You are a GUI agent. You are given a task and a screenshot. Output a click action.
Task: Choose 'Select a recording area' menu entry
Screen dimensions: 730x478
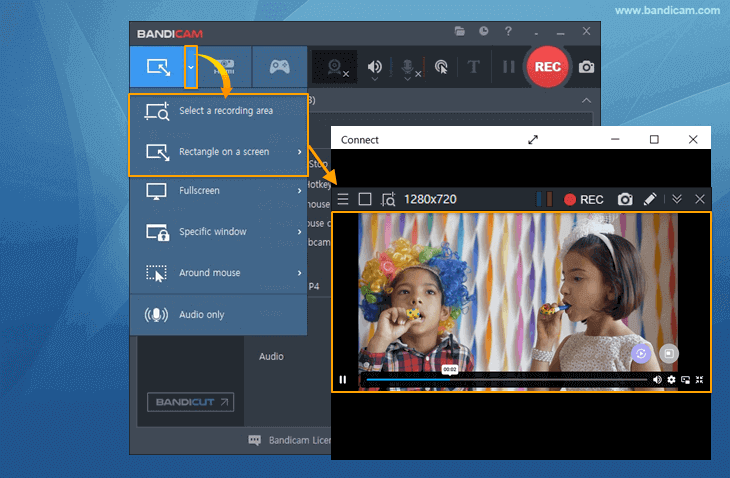tap(219, 111)
